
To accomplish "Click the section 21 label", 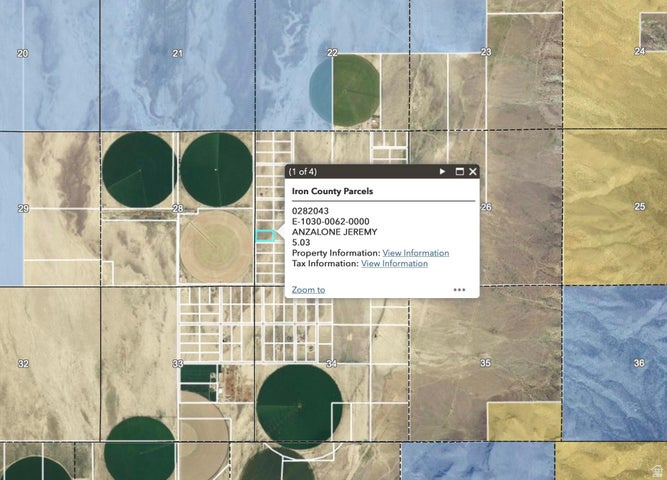I will [177, 53].
